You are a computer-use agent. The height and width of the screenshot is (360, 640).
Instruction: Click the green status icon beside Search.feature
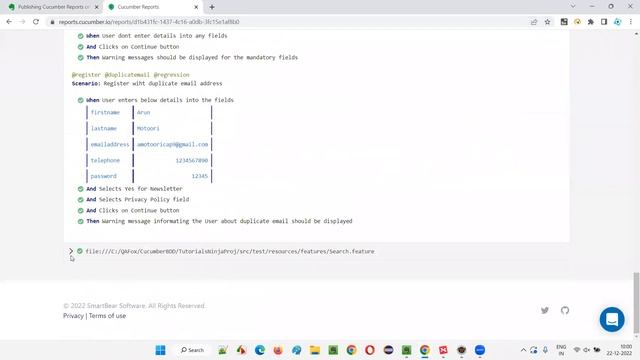(80, 251)
